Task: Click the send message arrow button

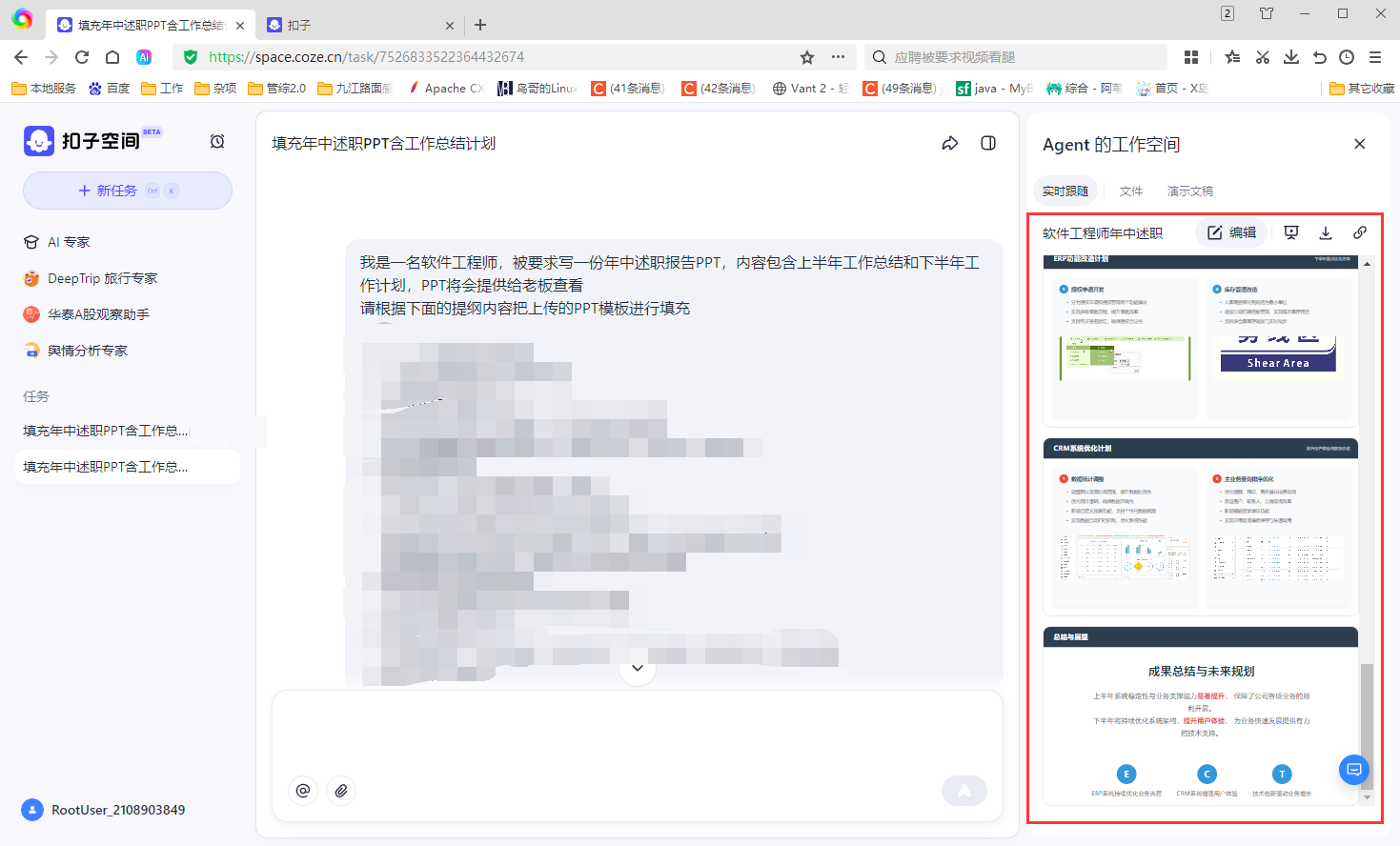Action: pos(964,790)
